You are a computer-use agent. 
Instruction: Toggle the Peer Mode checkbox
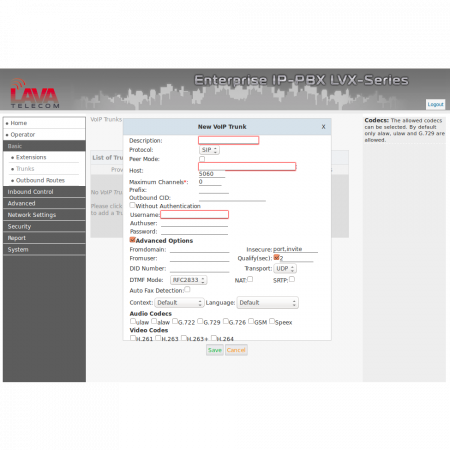[202, 159]
